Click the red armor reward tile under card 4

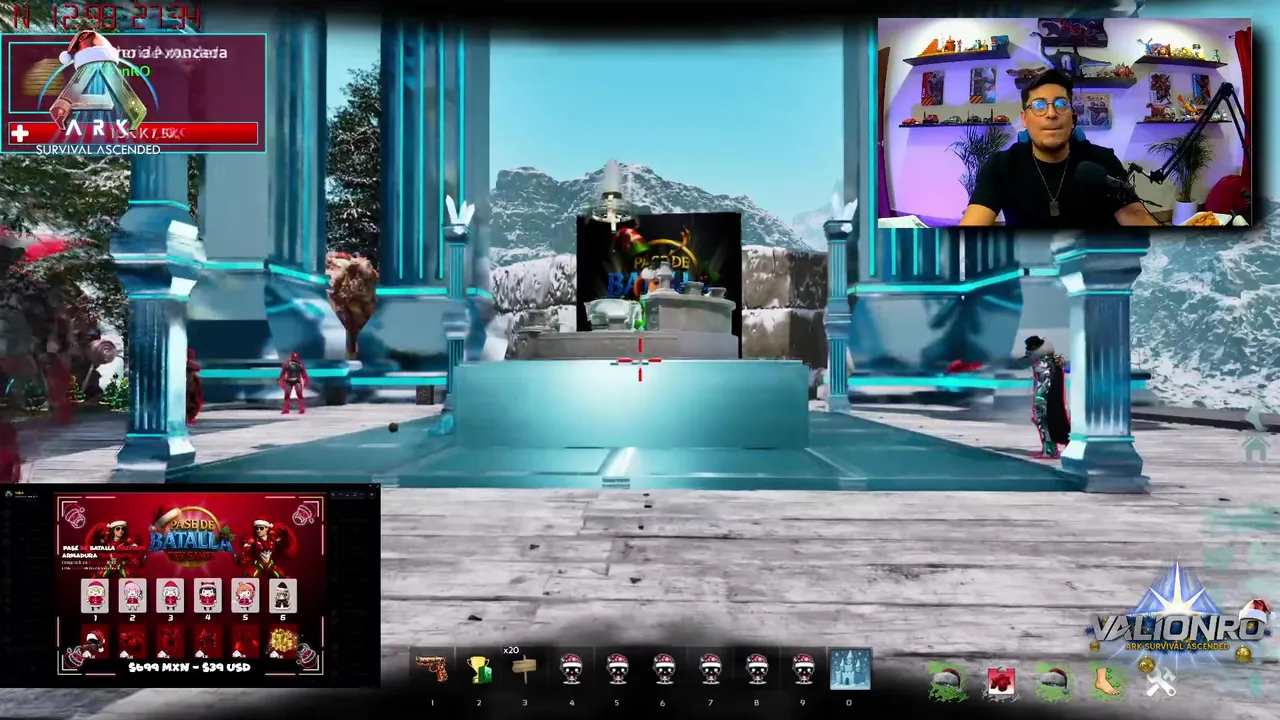(207, 641)
